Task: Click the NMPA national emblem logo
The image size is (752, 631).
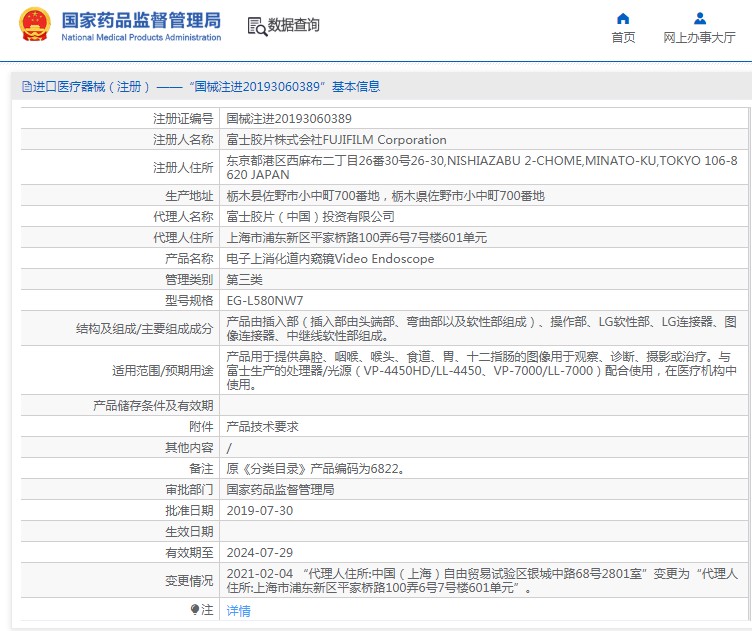Action: click(35, 24)
